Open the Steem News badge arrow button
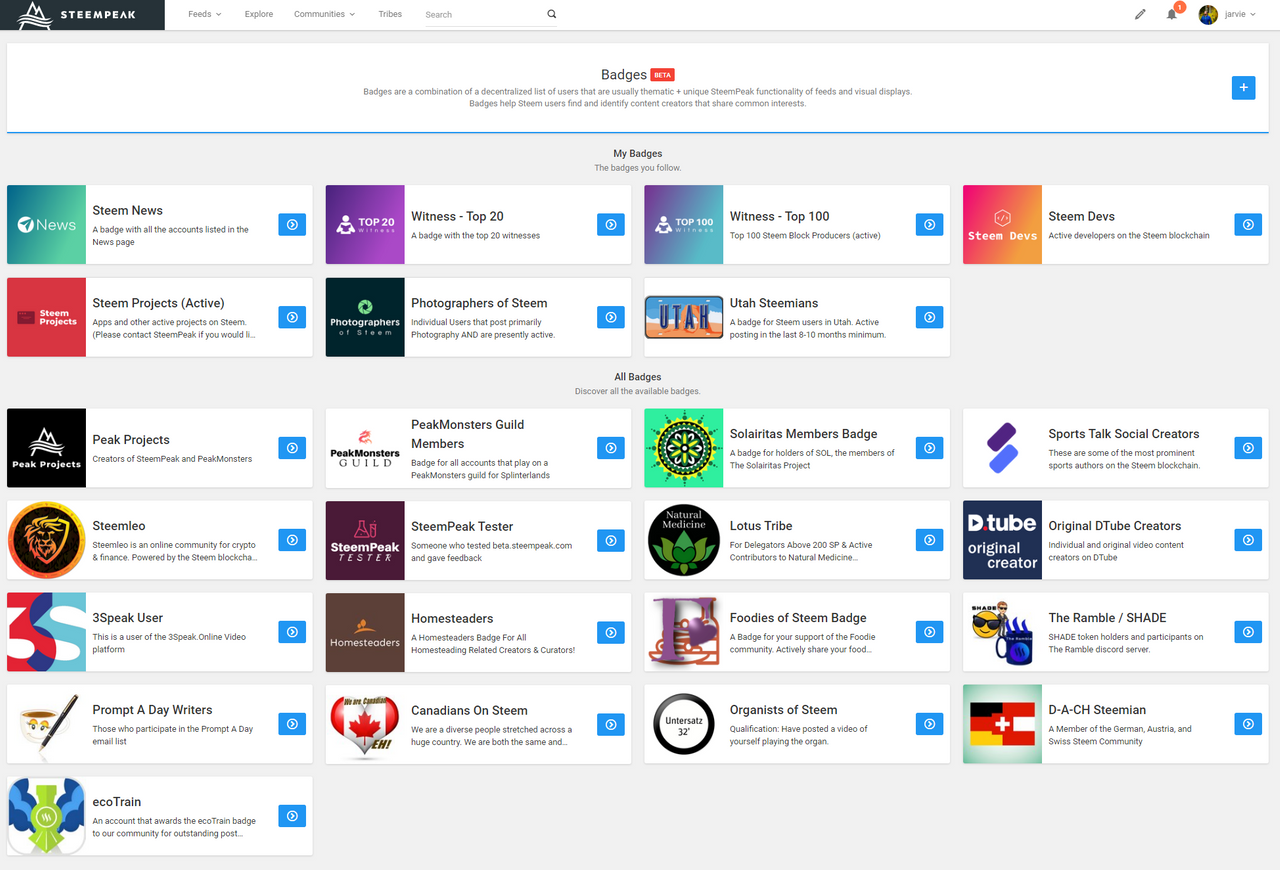1280x870 pixels. (x=292, y=225)
